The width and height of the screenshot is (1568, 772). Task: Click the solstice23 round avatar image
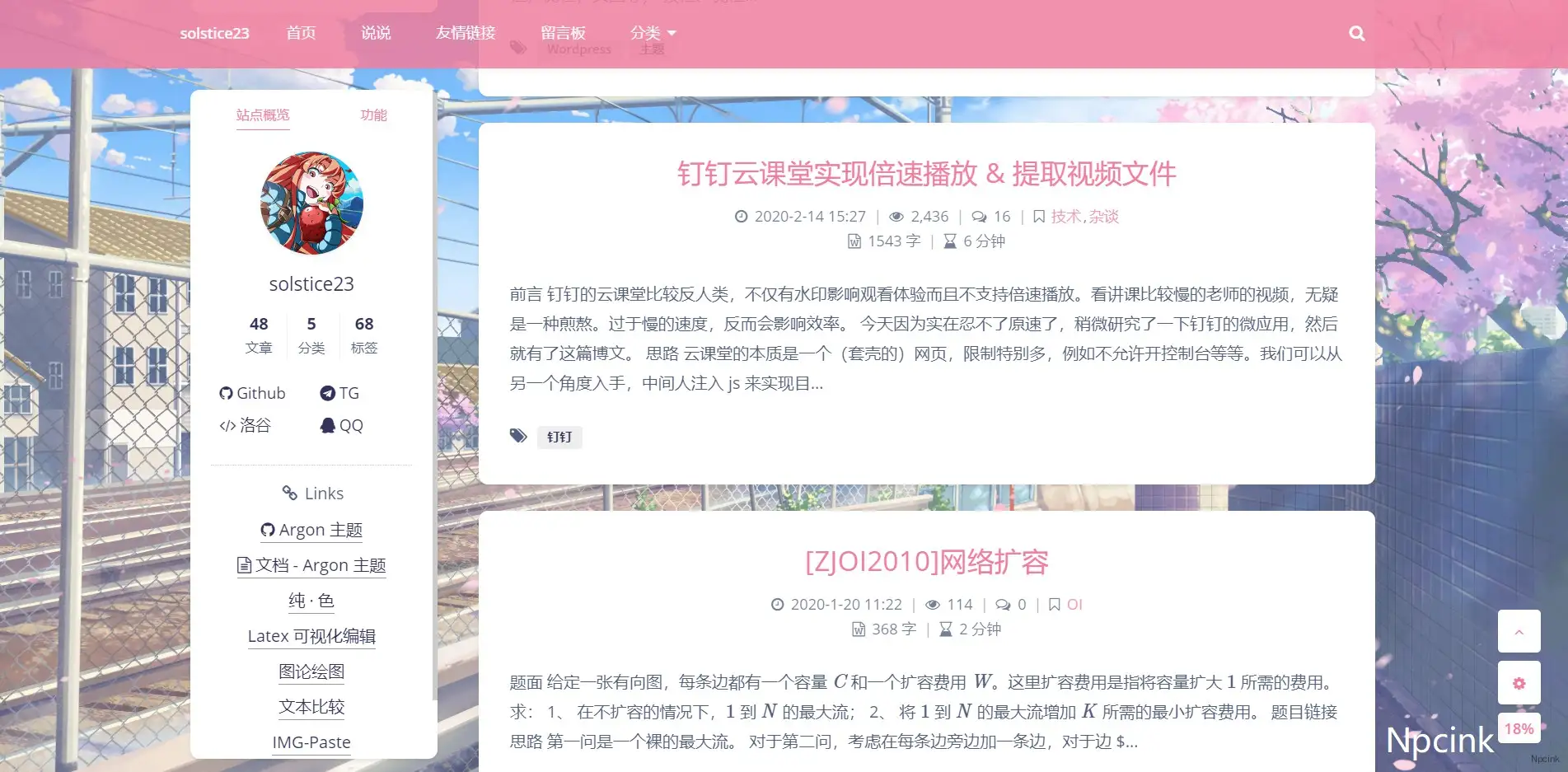[x=311, y=203]
